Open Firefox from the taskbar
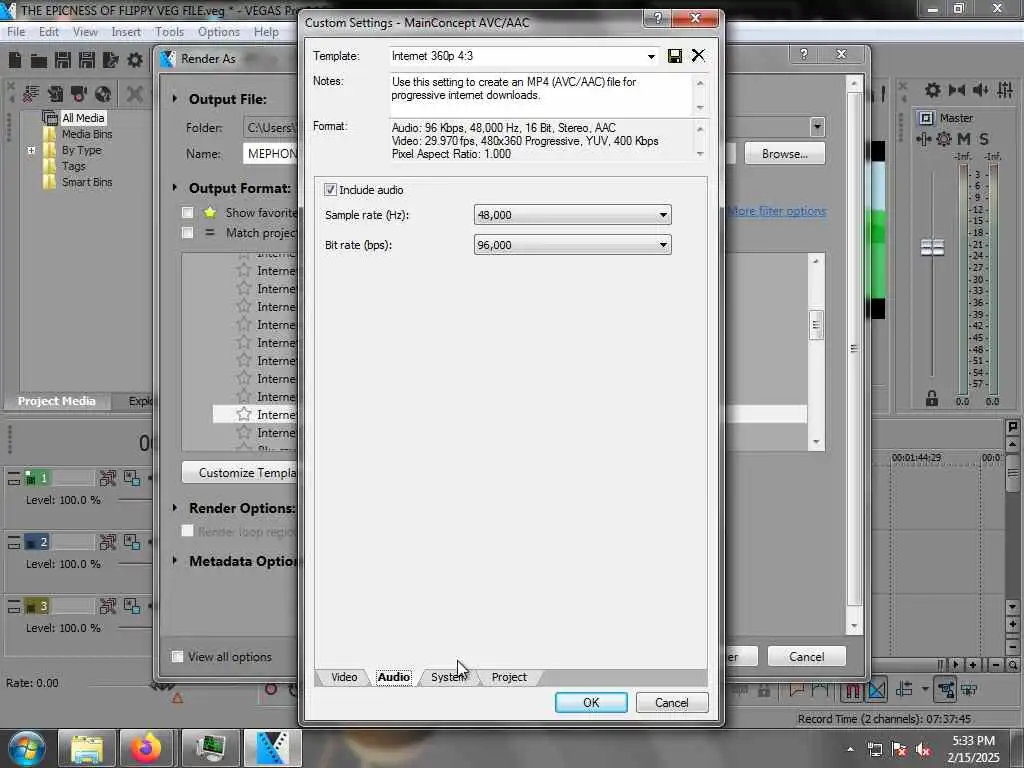This screenshot has height=768, width=1024. click(146, 748)
